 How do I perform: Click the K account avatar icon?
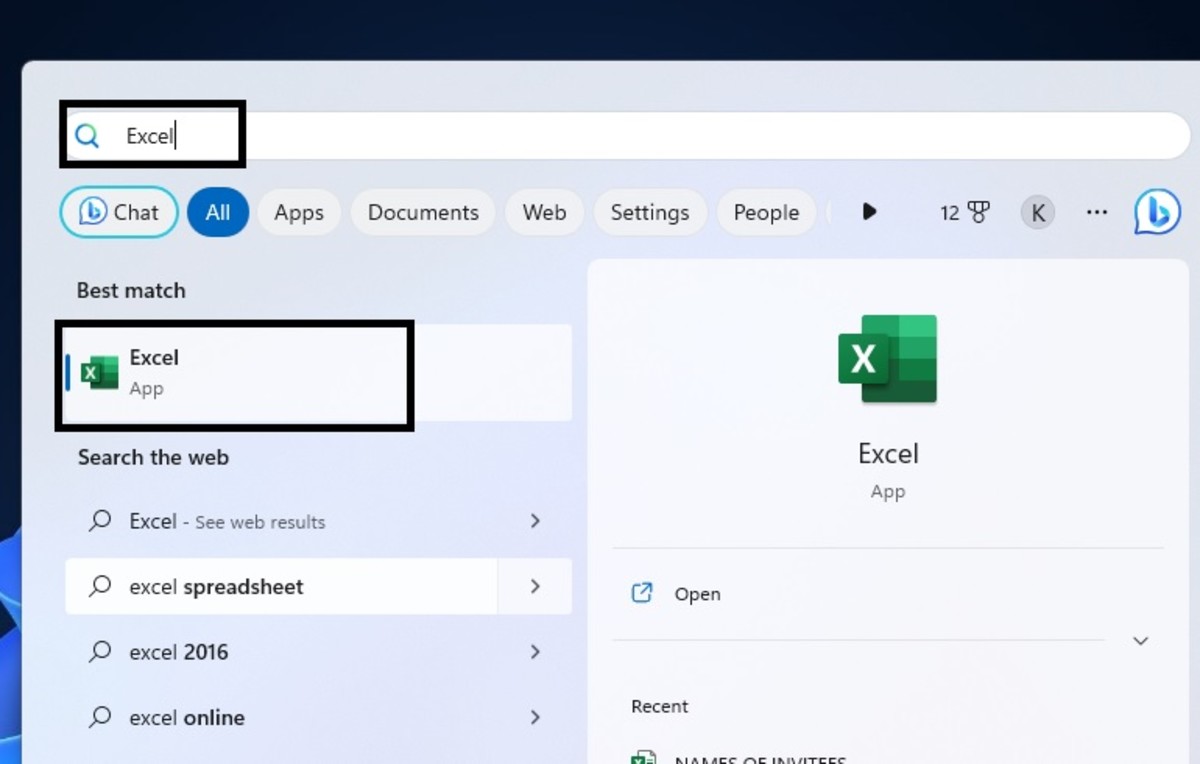1037,212
